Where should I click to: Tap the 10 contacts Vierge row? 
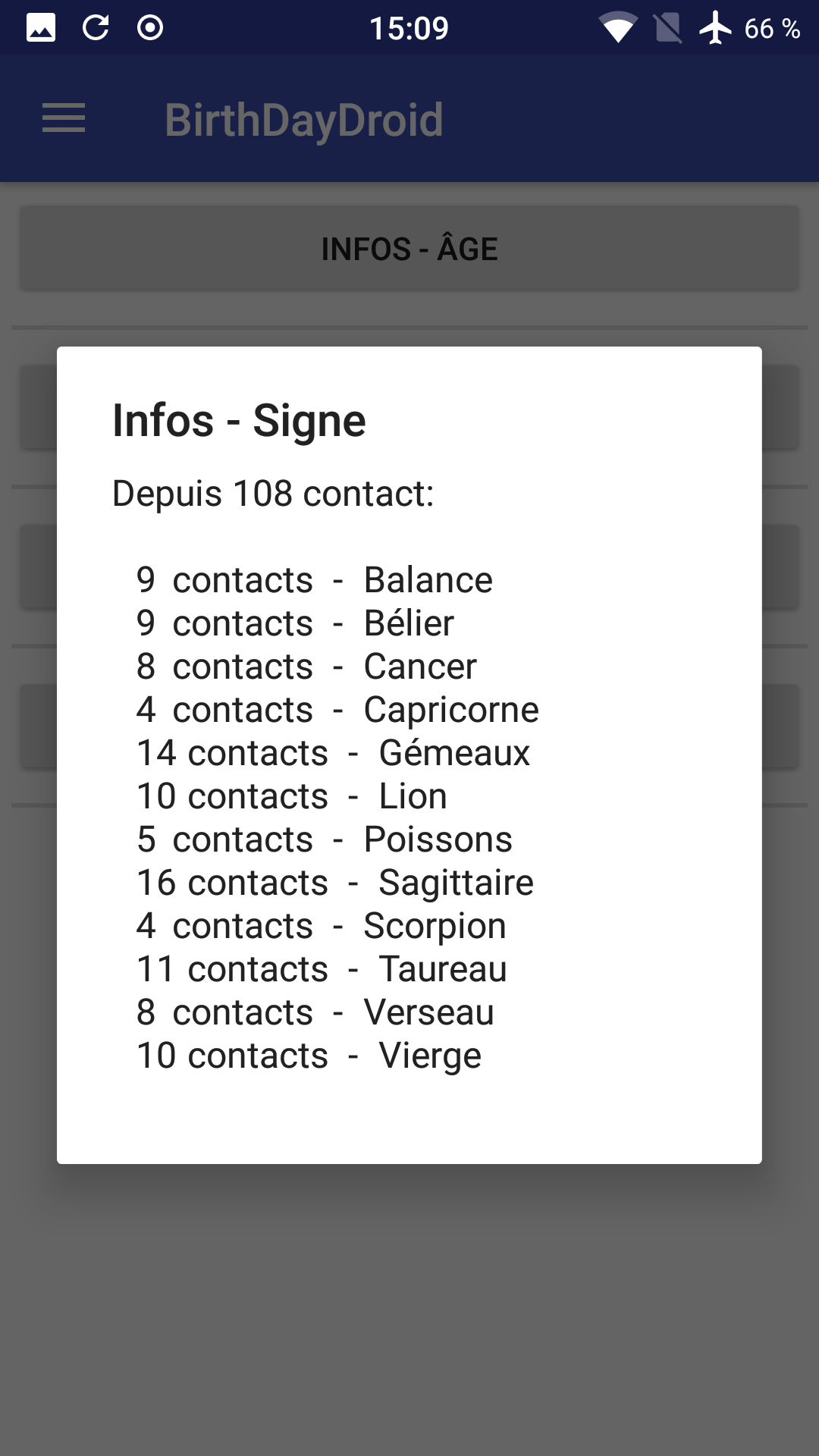pos(309,1056)
